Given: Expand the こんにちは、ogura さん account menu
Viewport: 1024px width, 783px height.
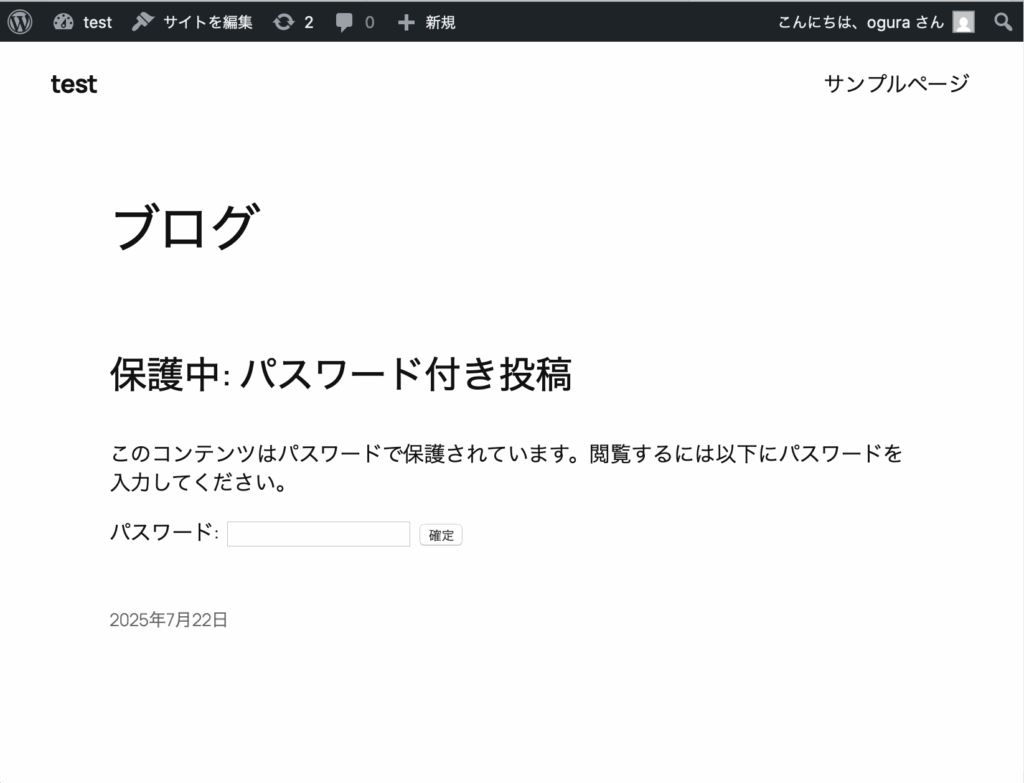Looking at the screenshot, I should 860,22.
